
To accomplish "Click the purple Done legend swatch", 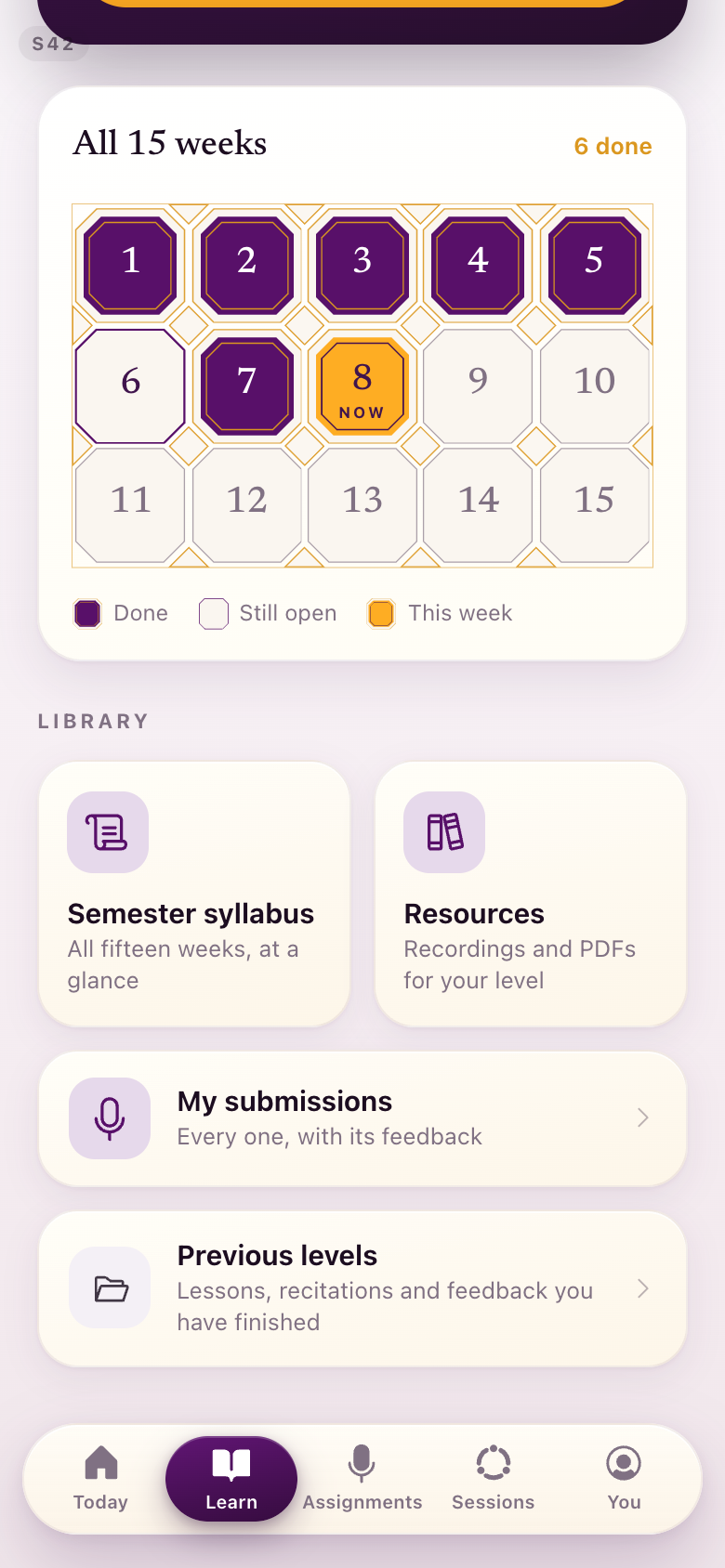I will (87, 614).
